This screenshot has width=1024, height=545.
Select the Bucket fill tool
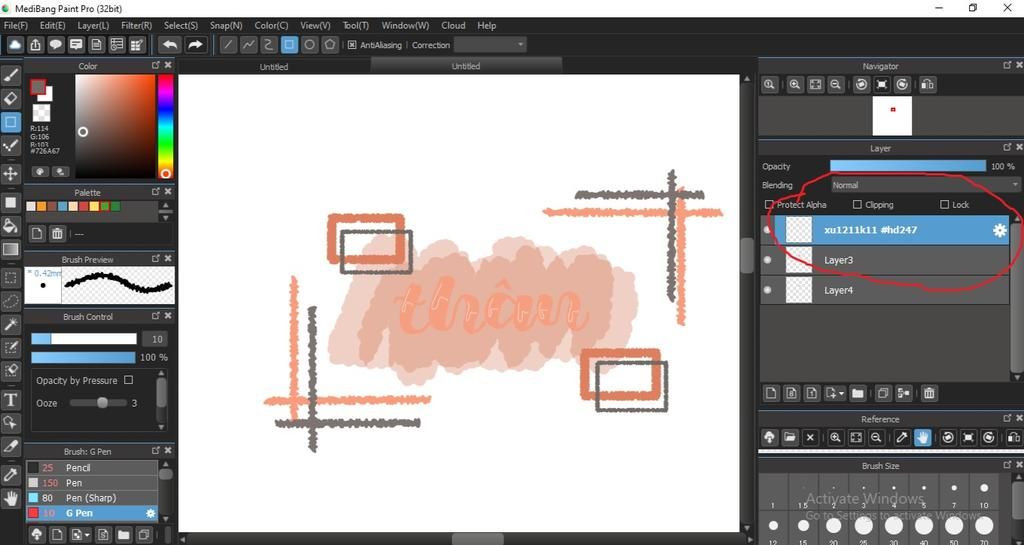10,226
